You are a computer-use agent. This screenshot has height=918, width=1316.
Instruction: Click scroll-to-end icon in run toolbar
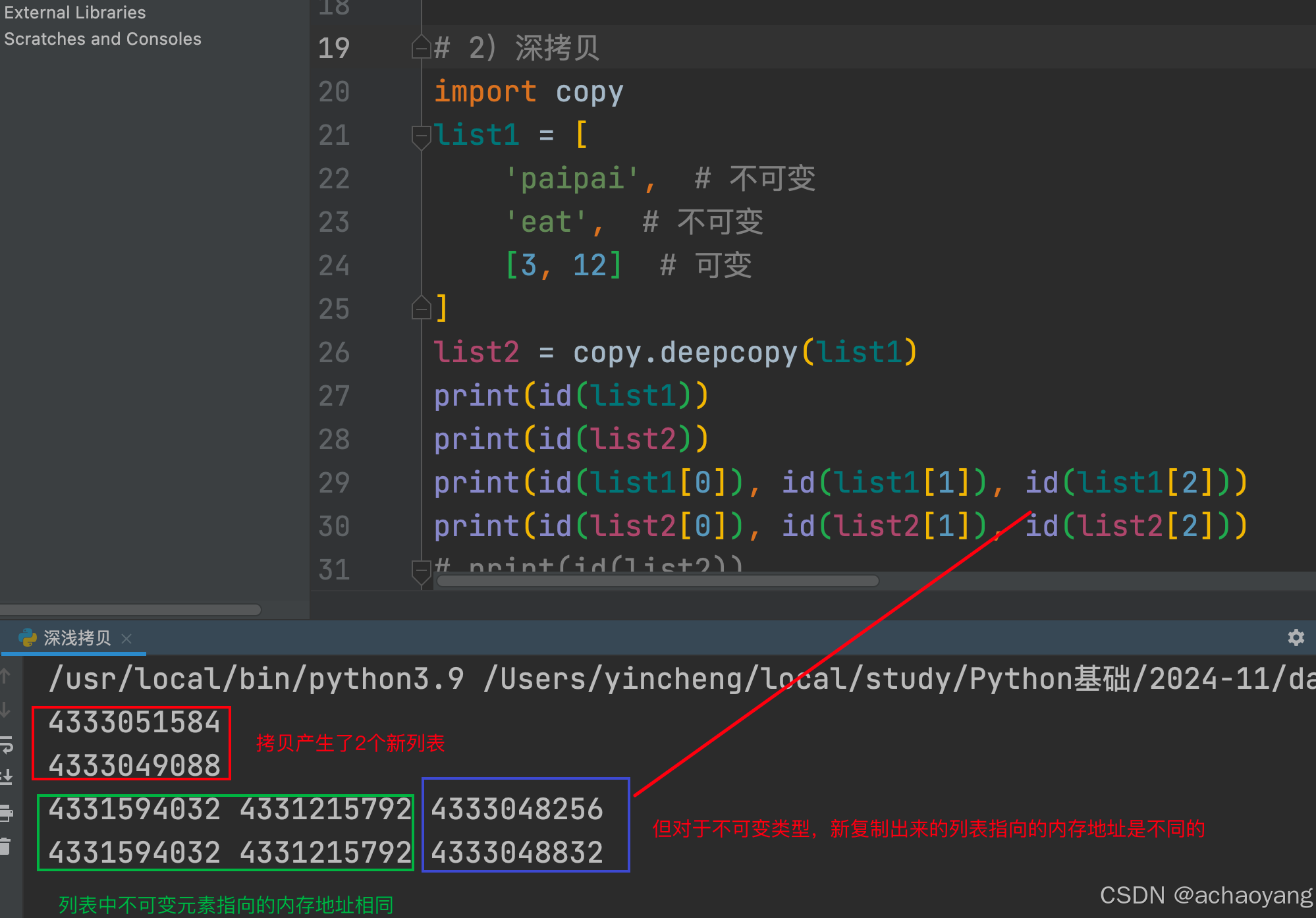(6, 778)
